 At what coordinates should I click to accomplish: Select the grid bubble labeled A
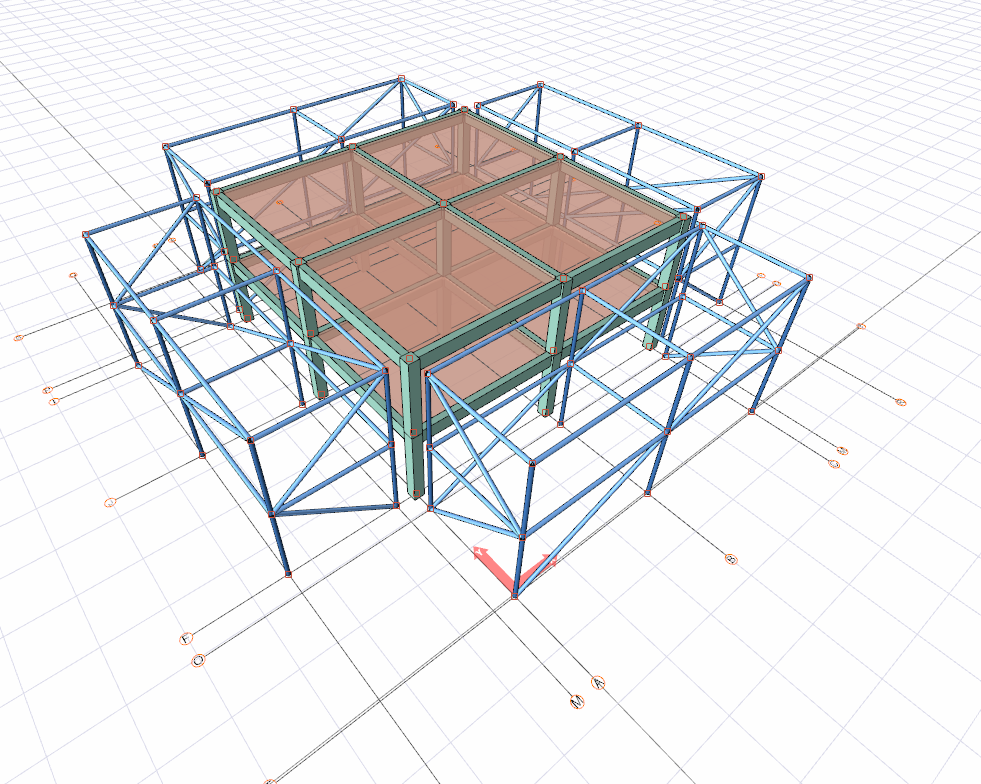coord(598,683)
